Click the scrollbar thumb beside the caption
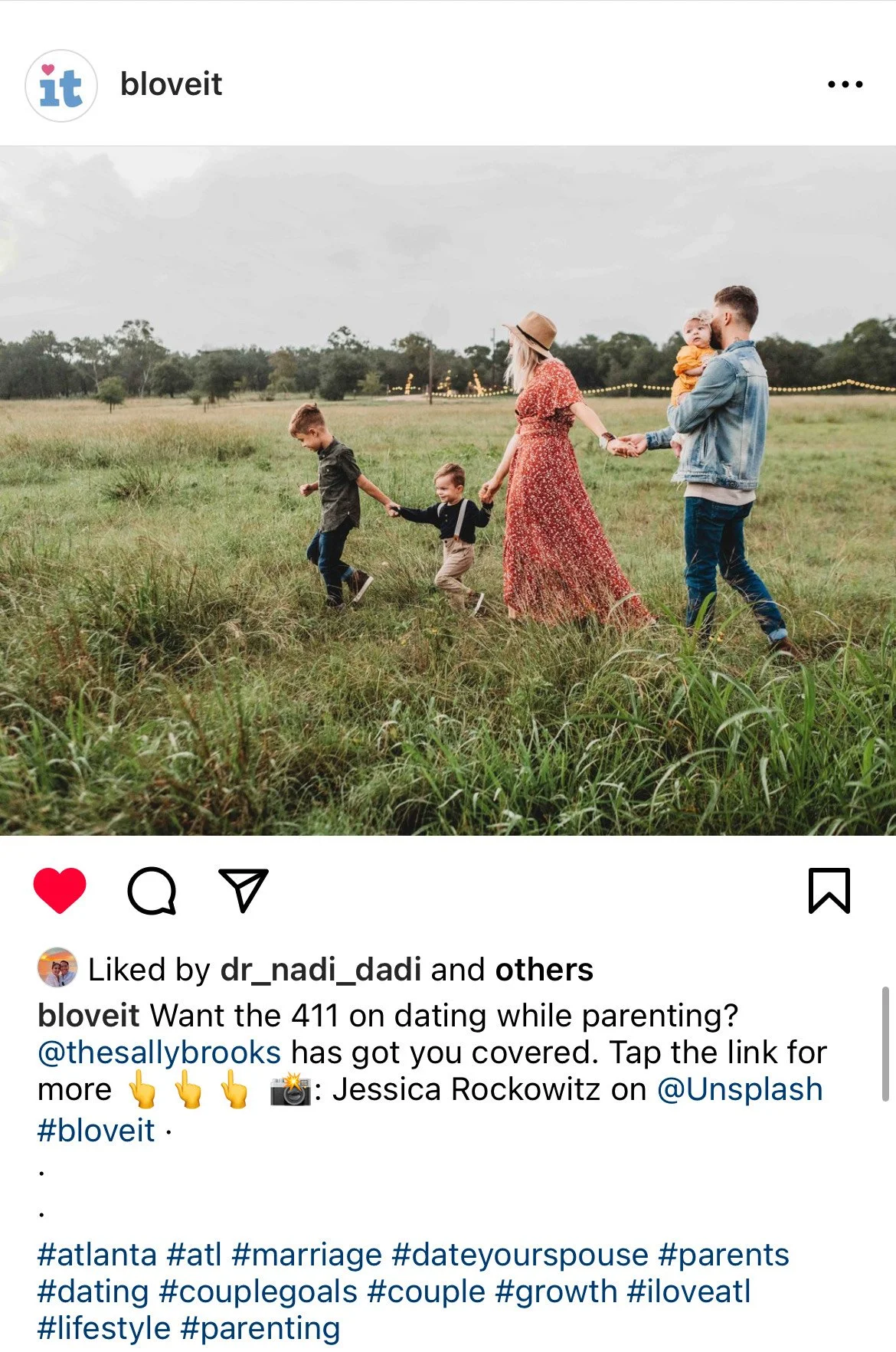 885,1044
